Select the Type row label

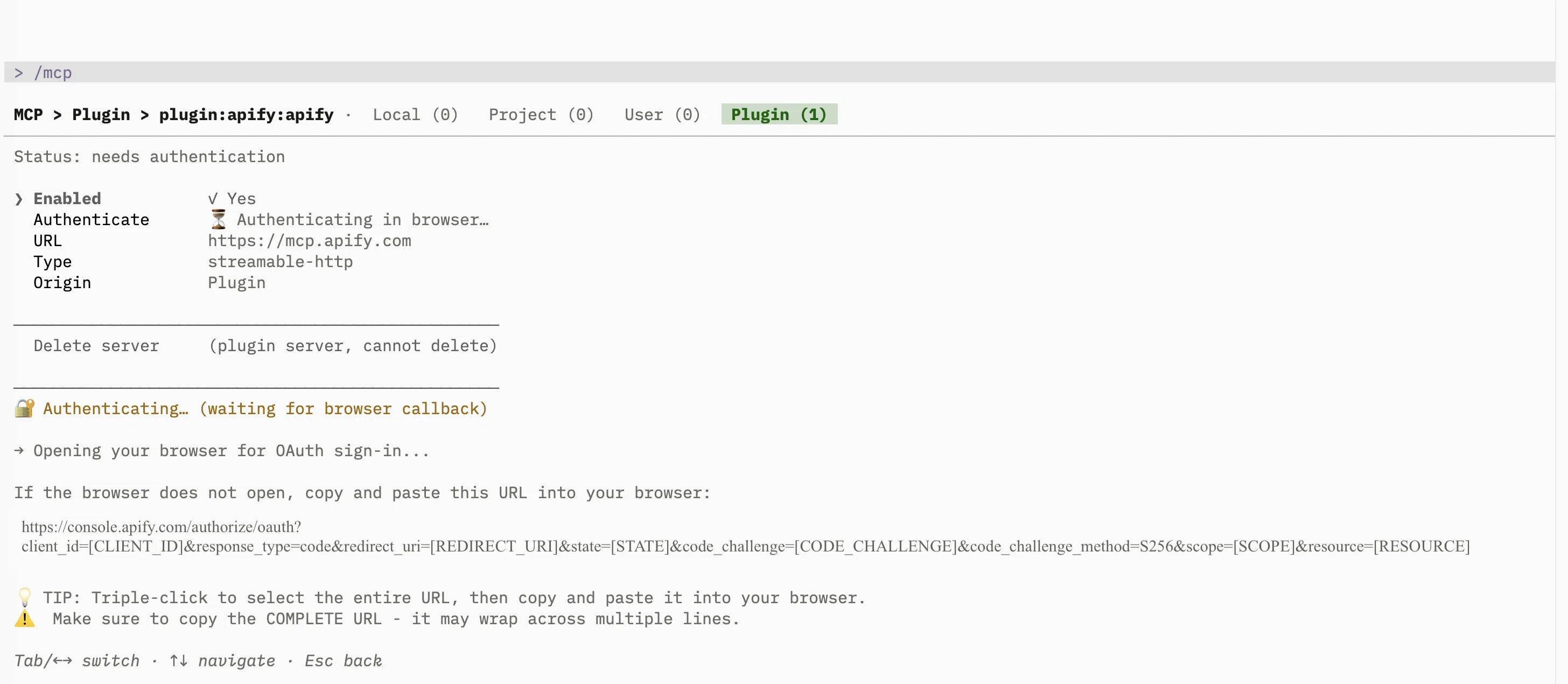(x=52, y=262)
